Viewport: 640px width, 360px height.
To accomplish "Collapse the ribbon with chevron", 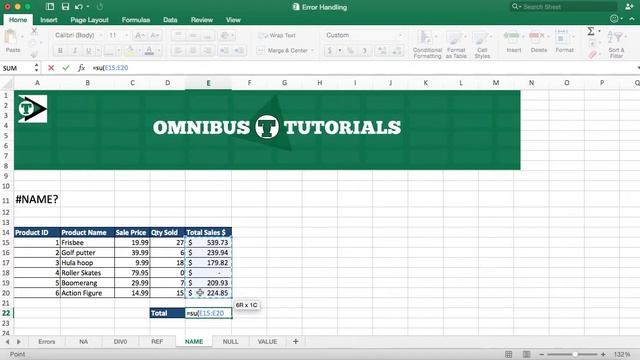I will point(632,19).
